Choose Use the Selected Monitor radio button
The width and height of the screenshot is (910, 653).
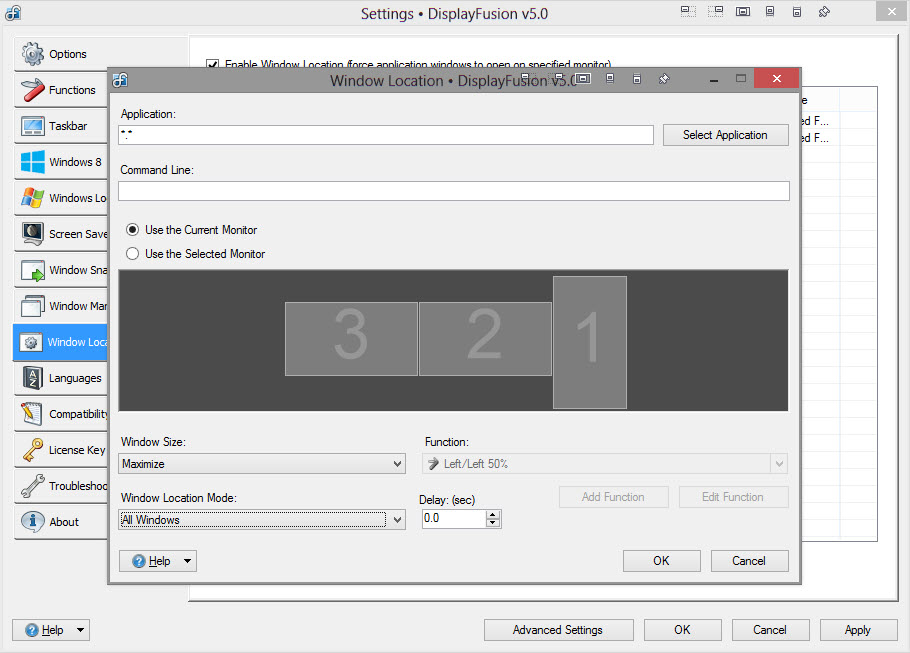[x=133, y=254]
